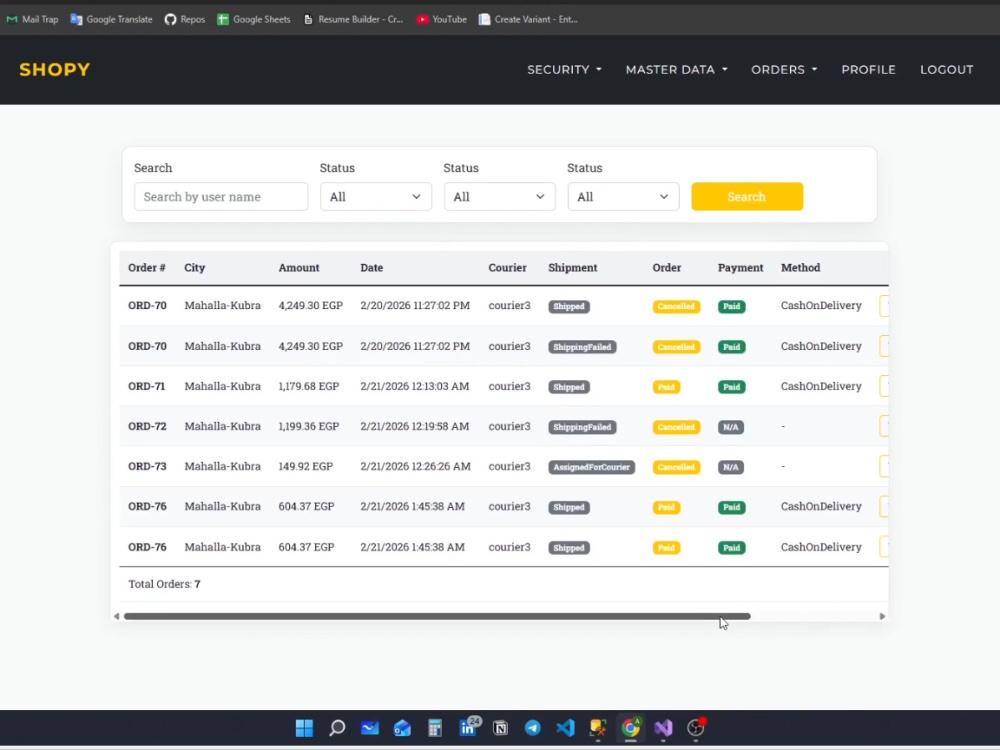This screenshot has height=750, width=1000.
Task: Click the Date column header
Action: (x=371, y=268)
